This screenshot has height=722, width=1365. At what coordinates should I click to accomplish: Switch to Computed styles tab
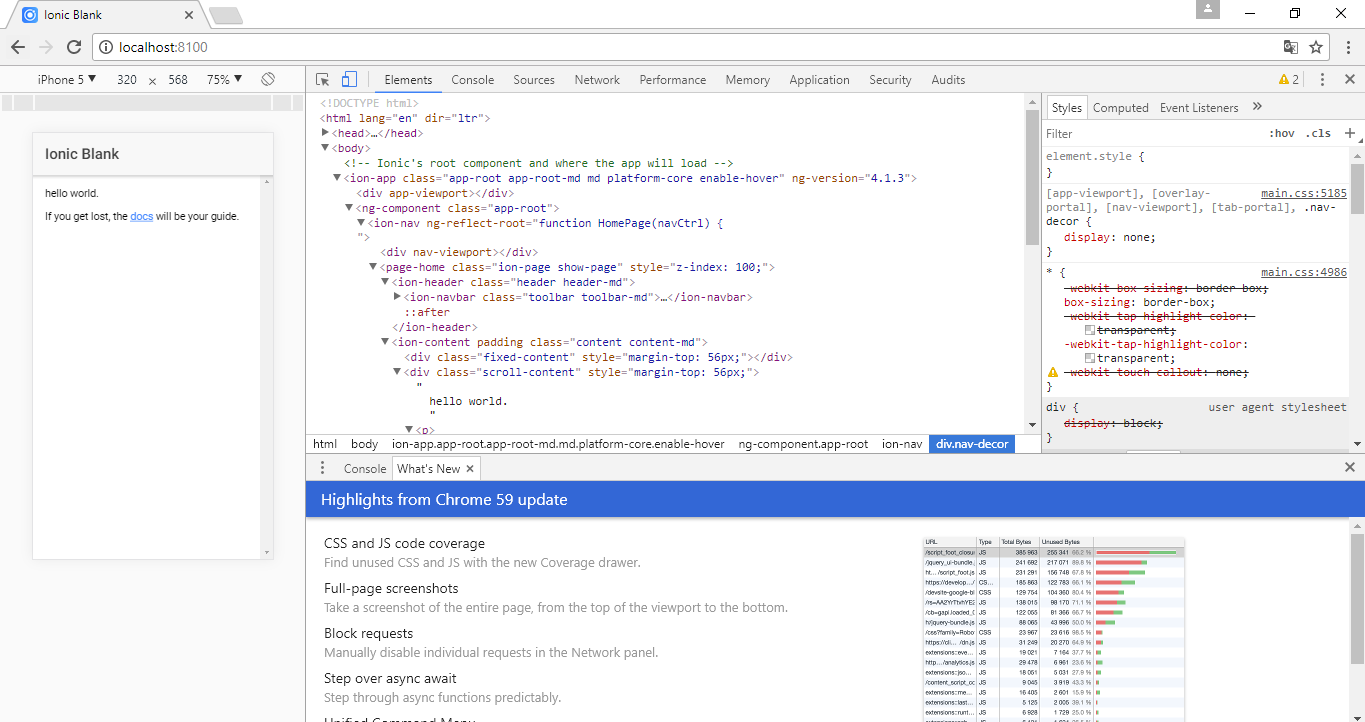[1120, 108]
